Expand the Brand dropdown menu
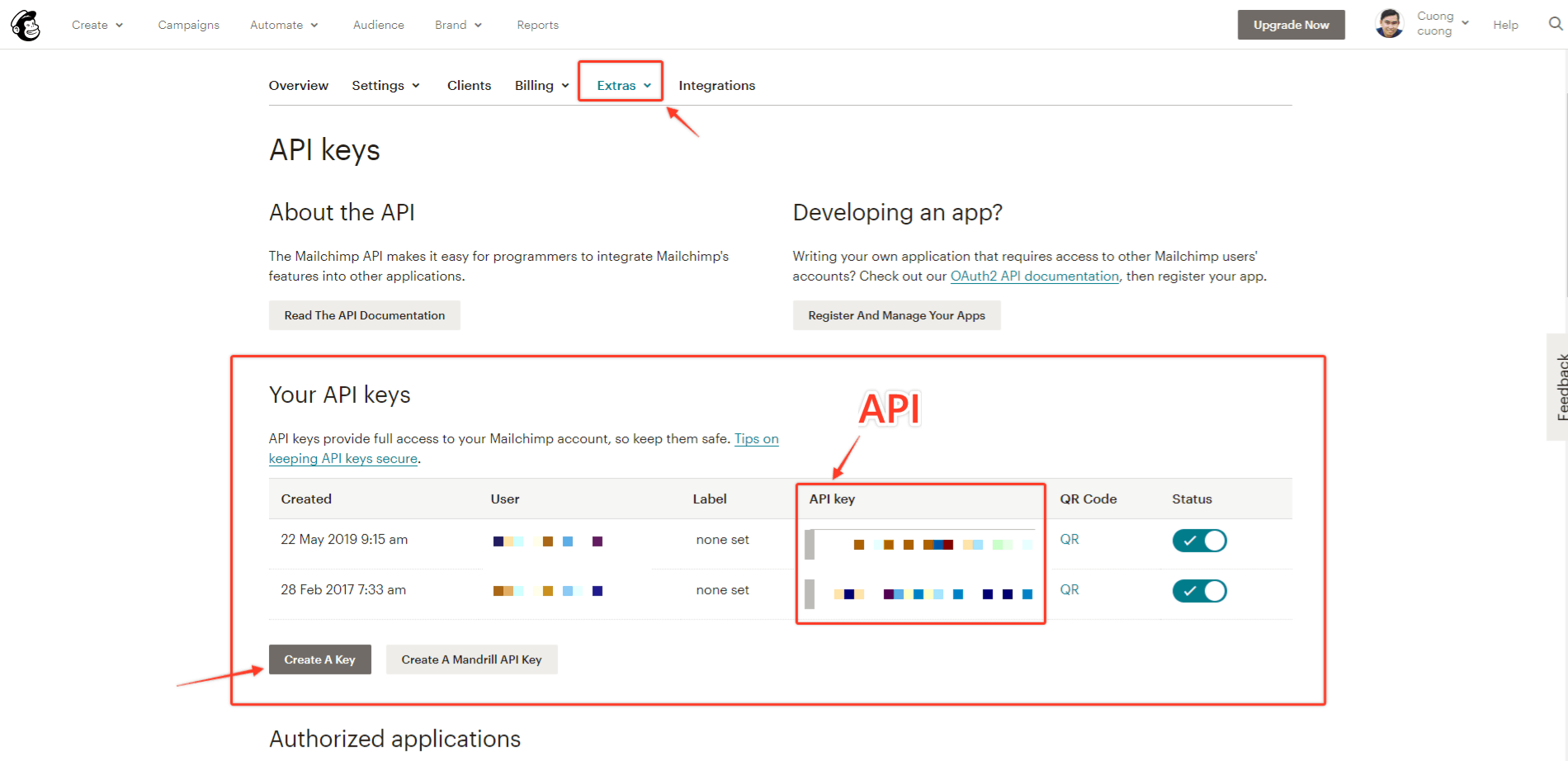The width and height of the screenshot is (1568, 761). coord(458,25)
